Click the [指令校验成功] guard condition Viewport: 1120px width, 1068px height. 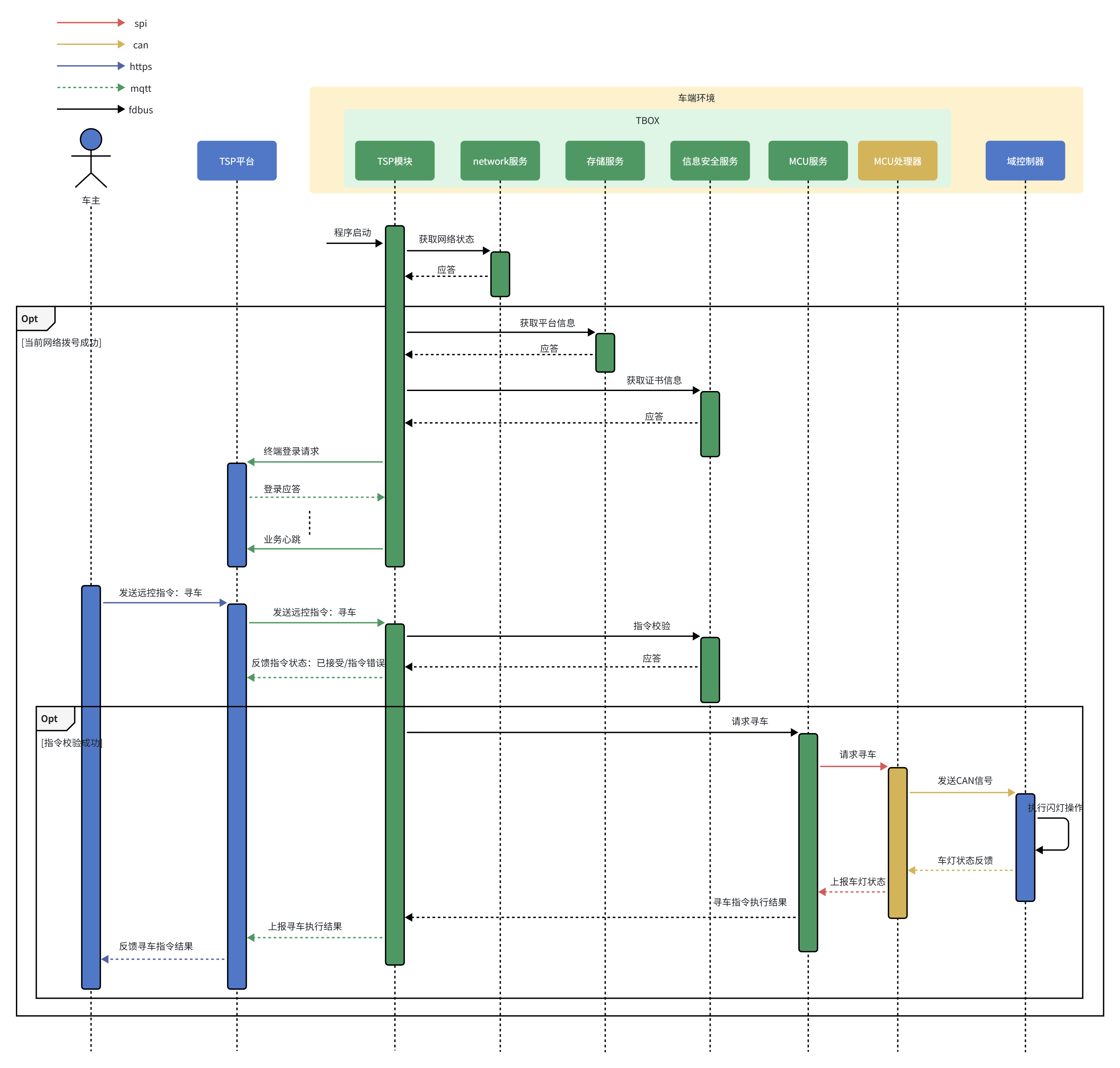[72, 742]
